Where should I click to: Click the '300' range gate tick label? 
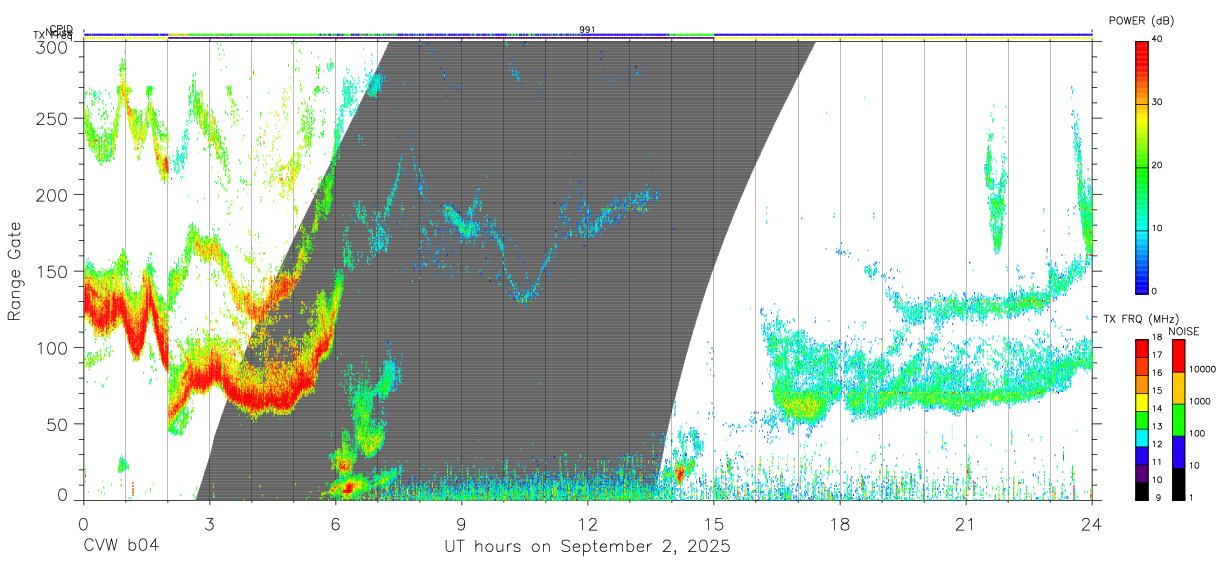point(53,47)
